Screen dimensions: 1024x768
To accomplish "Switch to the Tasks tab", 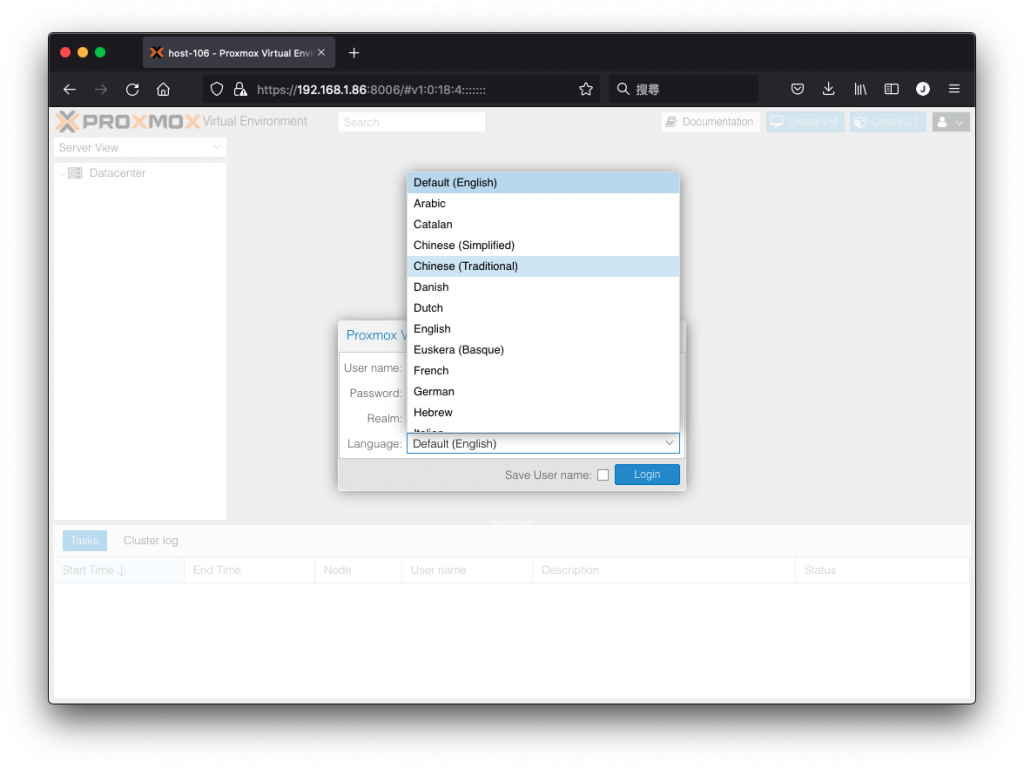I will point(85,541).
